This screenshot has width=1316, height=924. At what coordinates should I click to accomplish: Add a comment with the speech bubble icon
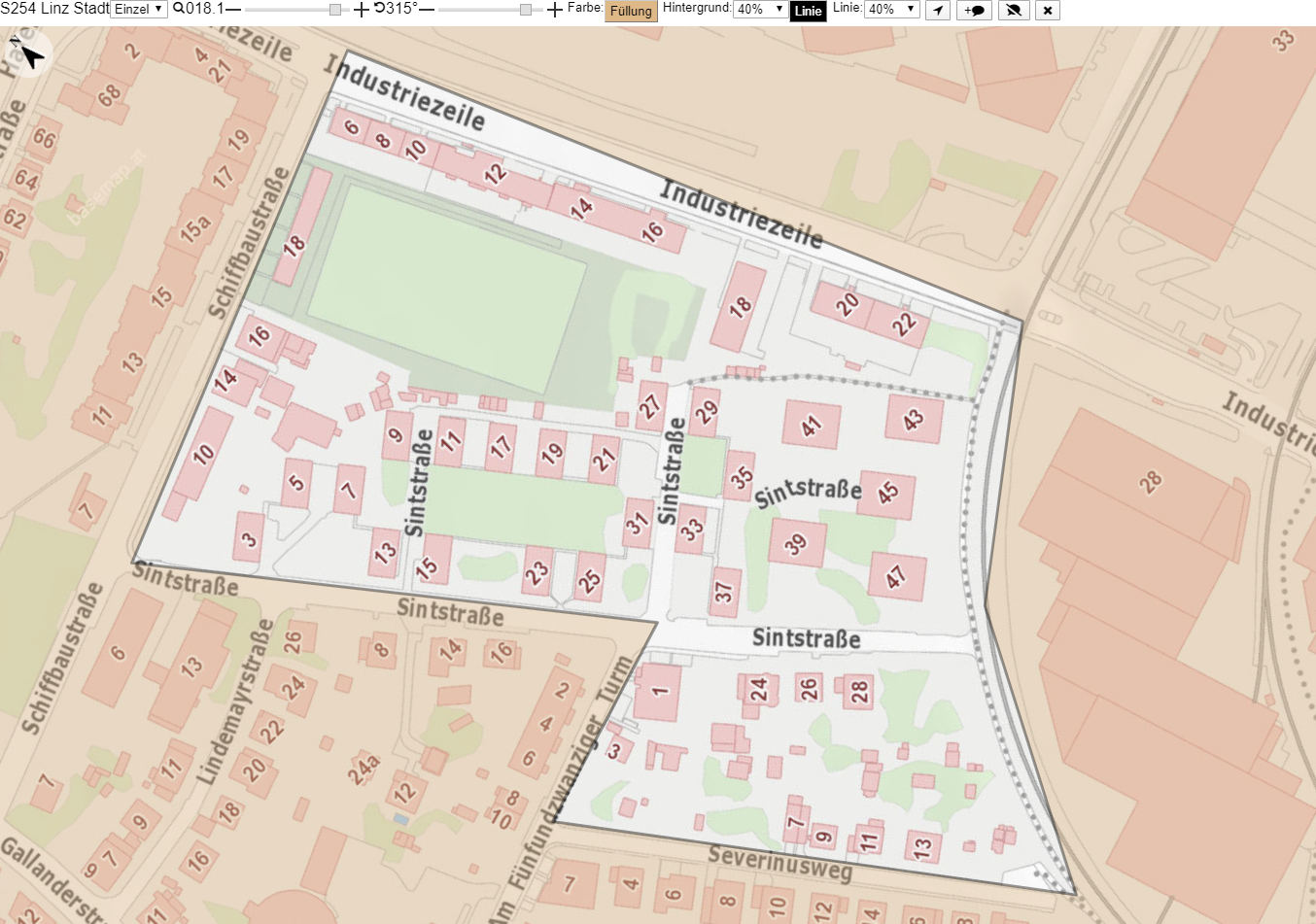point(974,10)
